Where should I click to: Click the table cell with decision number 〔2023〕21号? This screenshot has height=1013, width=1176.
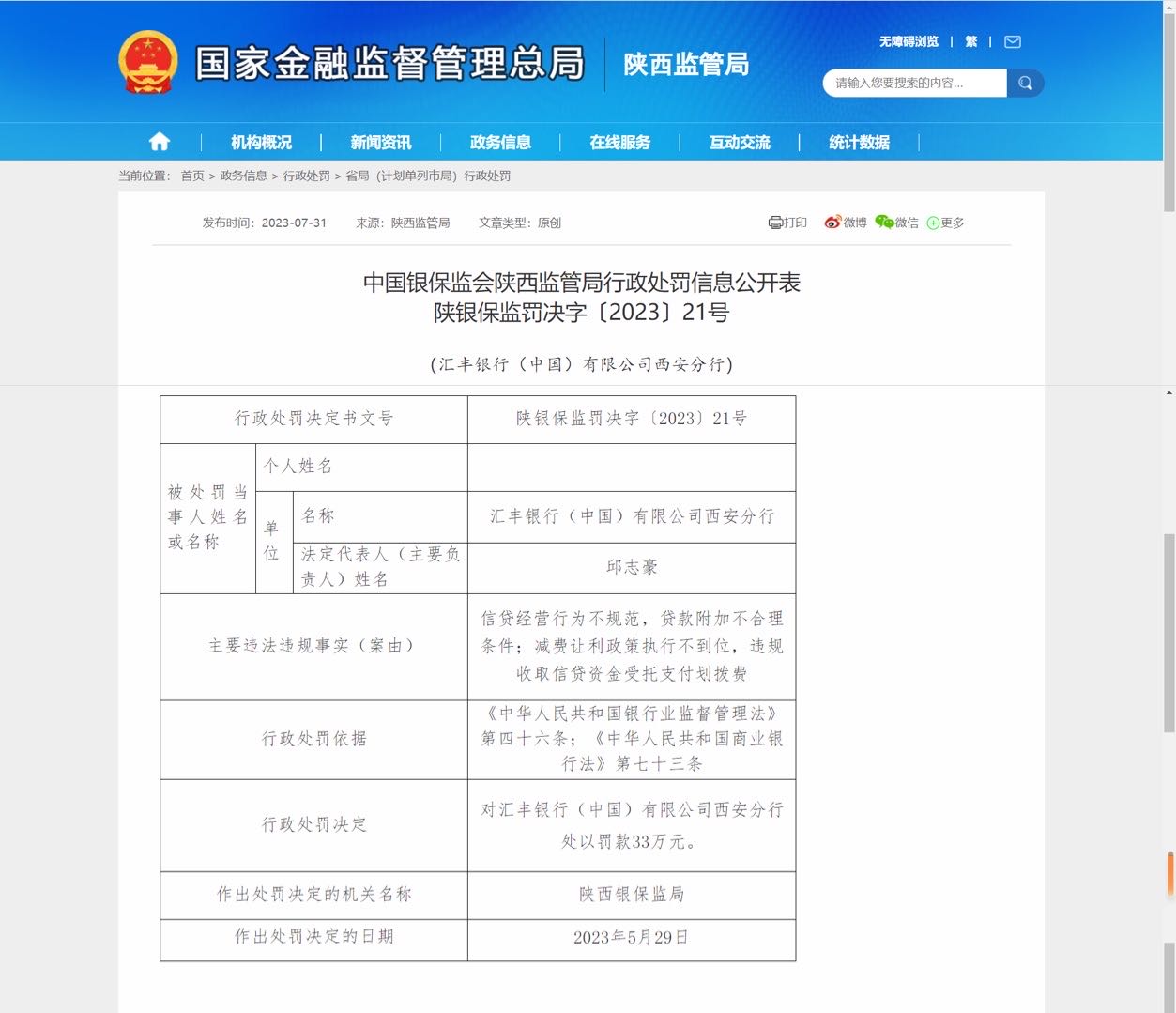(x=632, y=419)
